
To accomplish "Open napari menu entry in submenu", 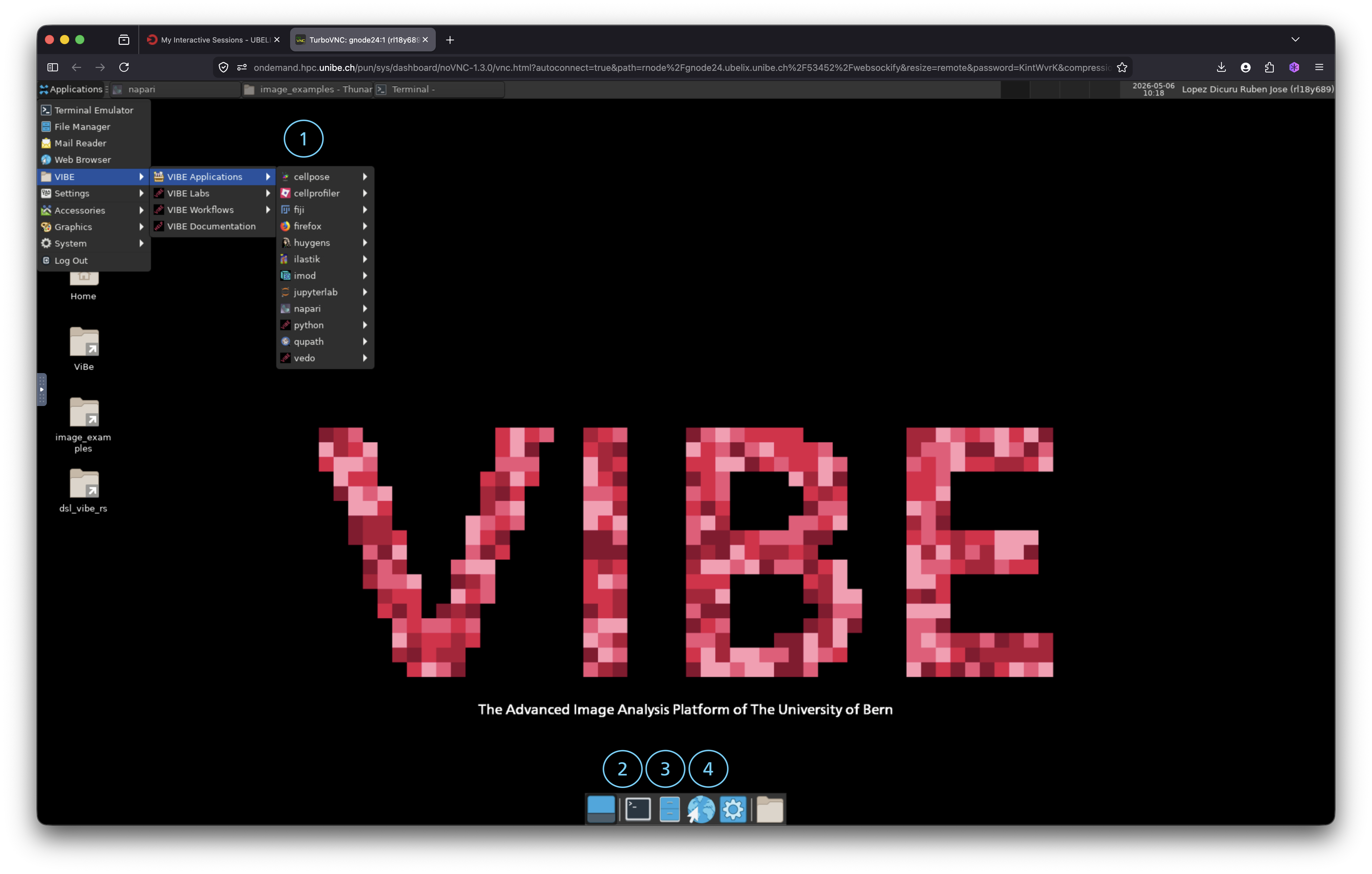I will click(325, 309).
